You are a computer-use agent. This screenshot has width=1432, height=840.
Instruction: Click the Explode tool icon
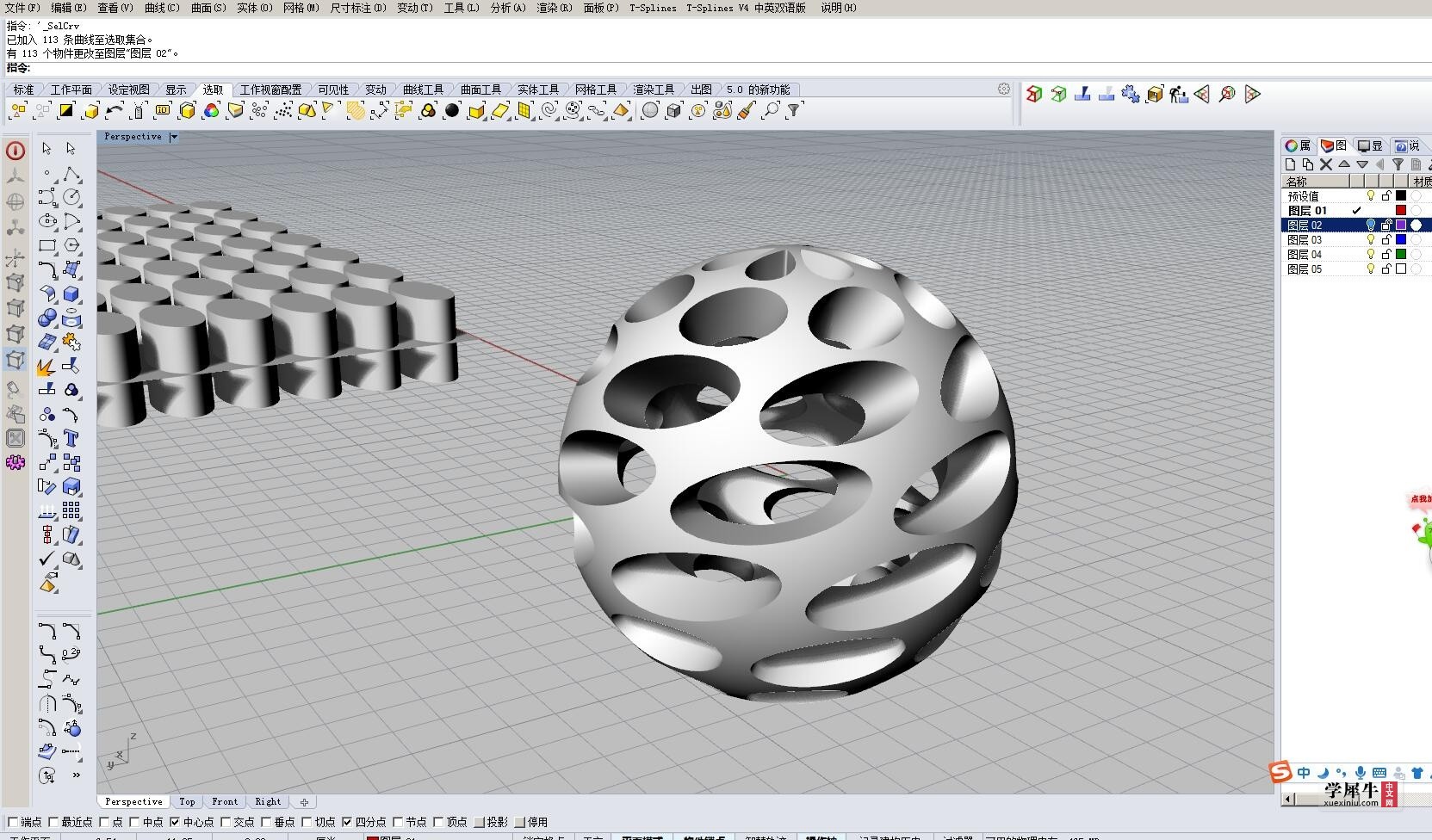46,367
